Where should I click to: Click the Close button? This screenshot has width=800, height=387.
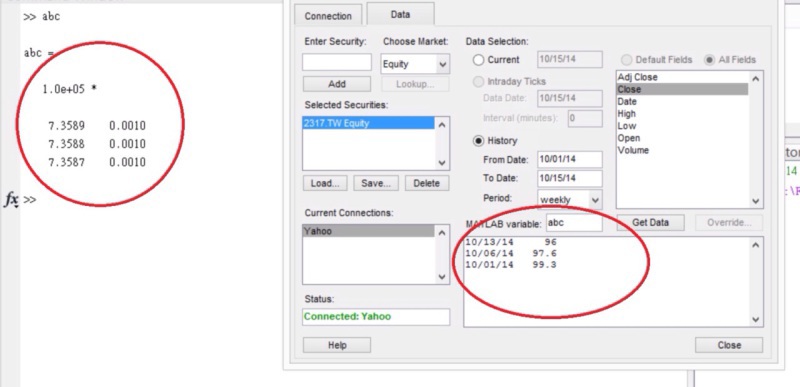[x=729, y=345]
